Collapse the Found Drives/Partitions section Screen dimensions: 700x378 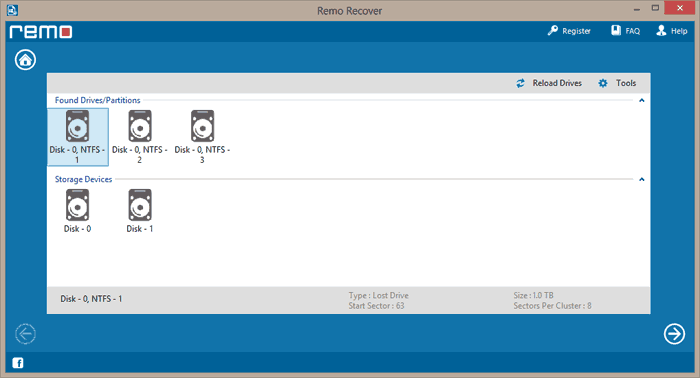(x=642, y=100)
